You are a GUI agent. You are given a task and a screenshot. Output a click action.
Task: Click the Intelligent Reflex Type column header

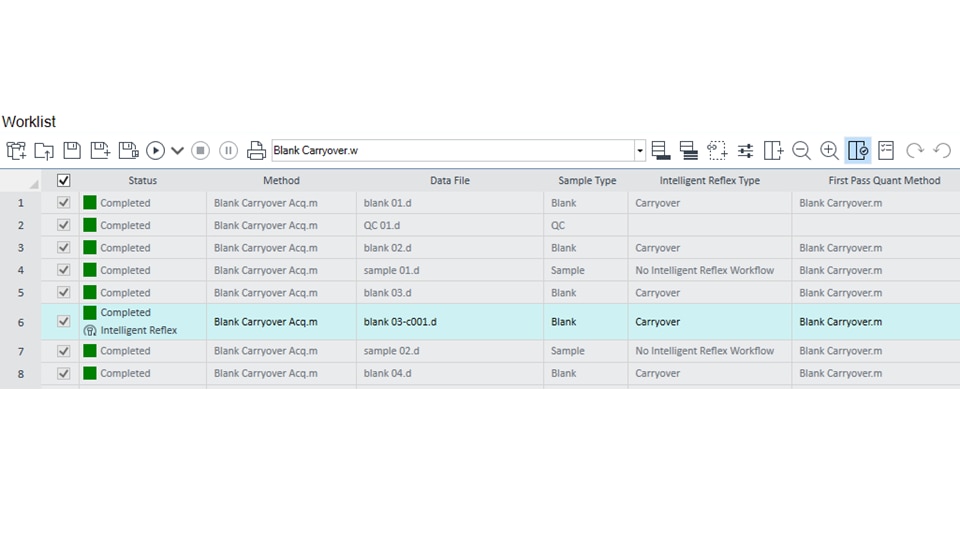(x=709, y=181)
